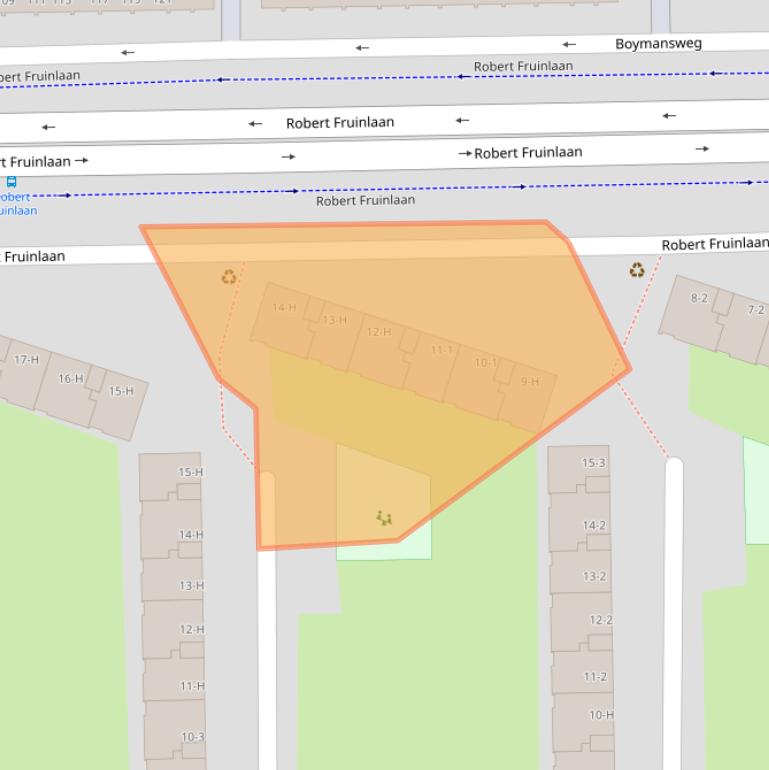Select building 11-1 in orange polygon

pyautogui.click(x=441, y=350)
